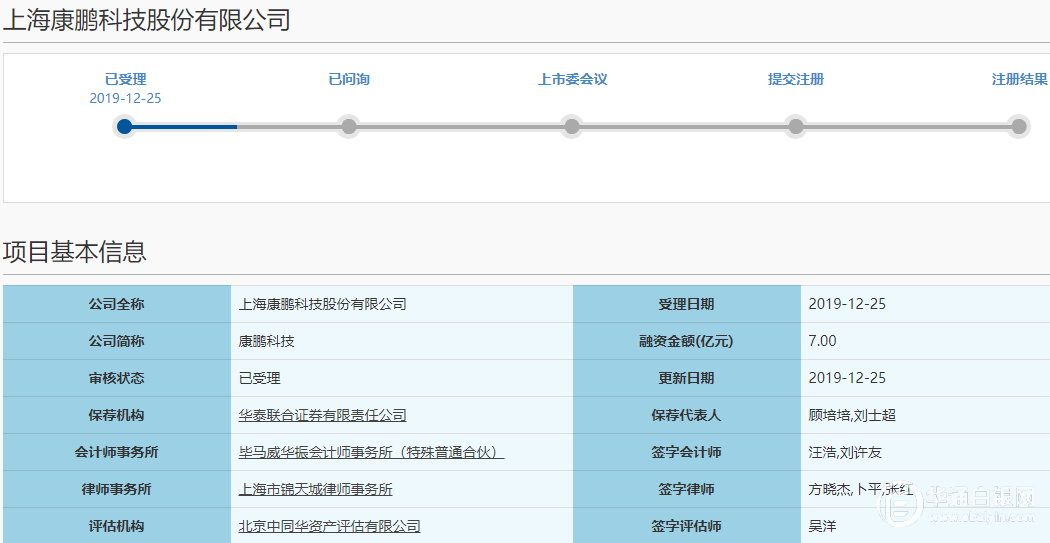Open 北京中同华资产评估有限公司 link
The width and height of the screenshot is (1050, 543).
coord(329,526)
